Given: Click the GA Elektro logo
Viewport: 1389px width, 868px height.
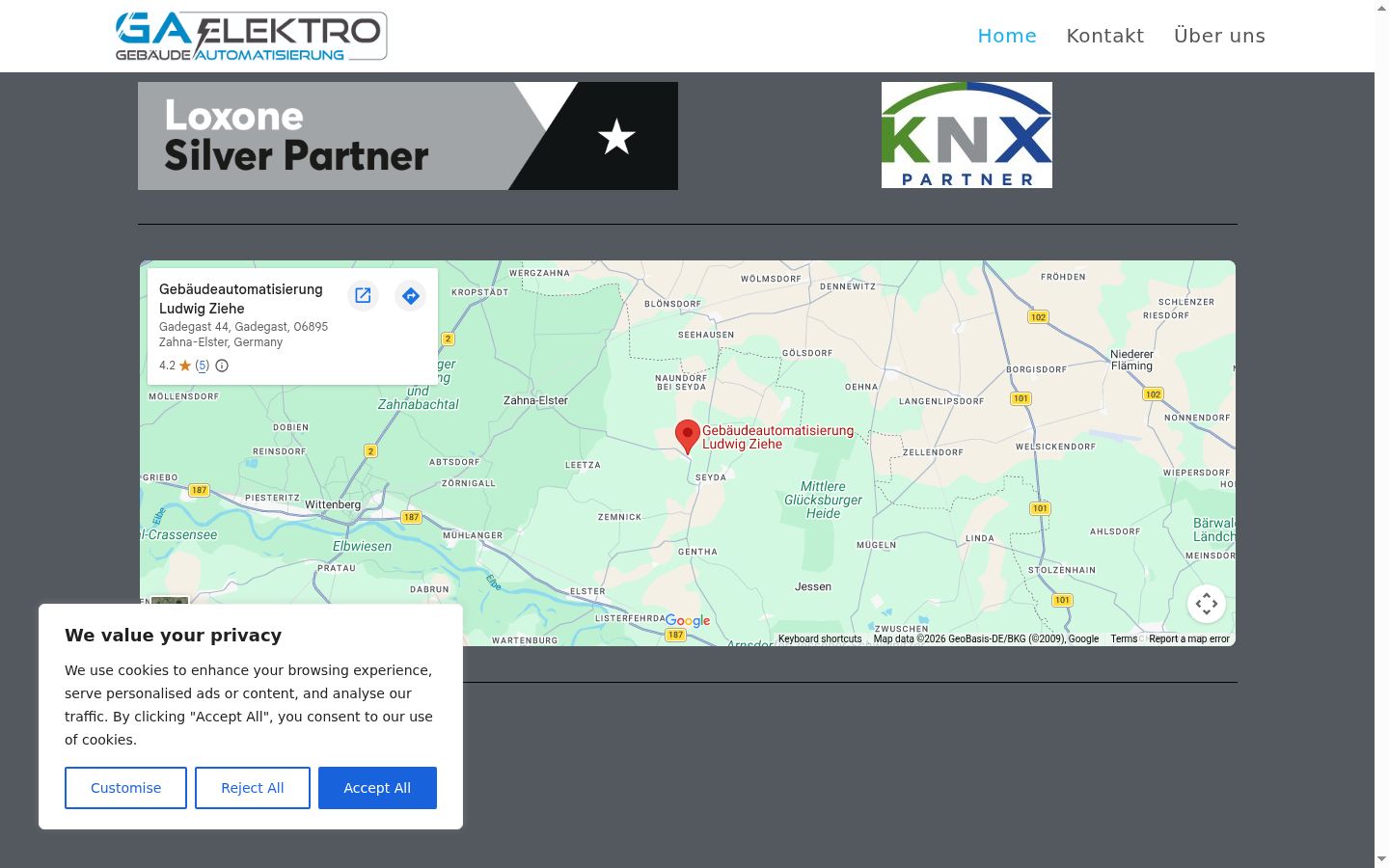Looking at the screenshot, I should tap(251, 37).
